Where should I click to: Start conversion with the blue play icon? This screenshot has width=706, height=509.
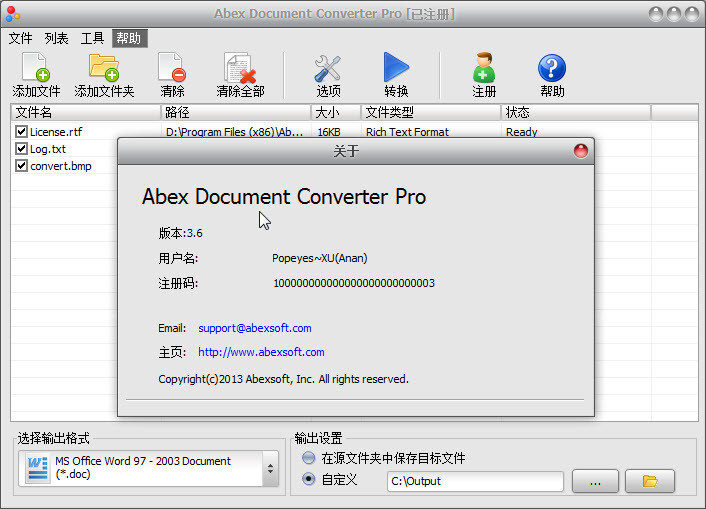point(396,67)
